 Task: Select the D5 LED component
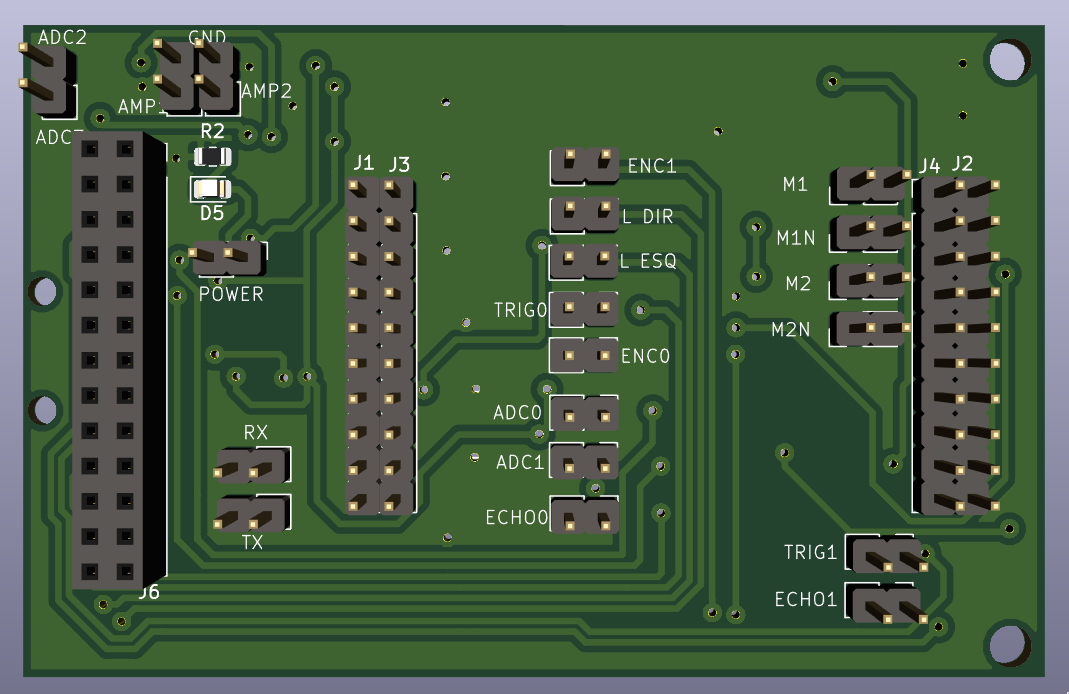click(x=211, y=188)
